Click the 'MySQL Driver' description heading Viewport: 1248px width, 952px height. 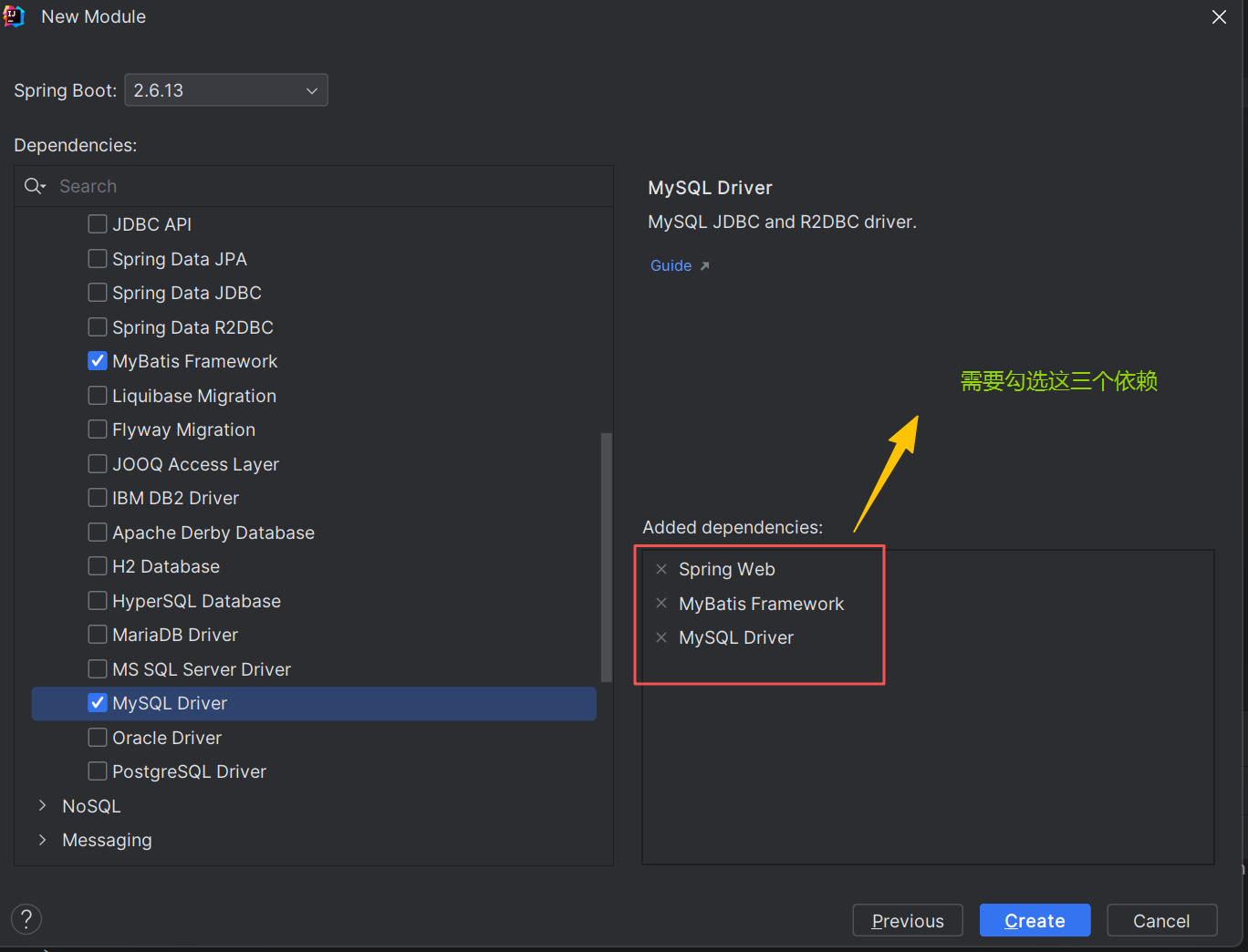(x=710, y=188)
